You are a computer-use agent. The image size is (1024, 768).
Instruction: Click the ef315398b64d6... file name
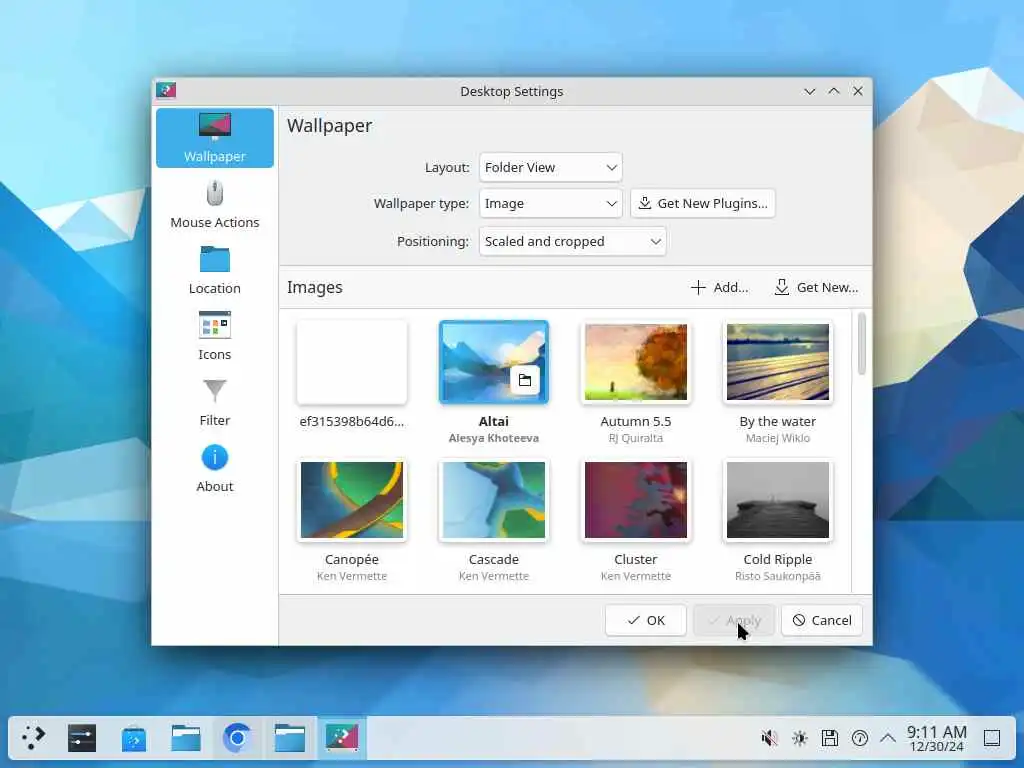coord(351,421)
